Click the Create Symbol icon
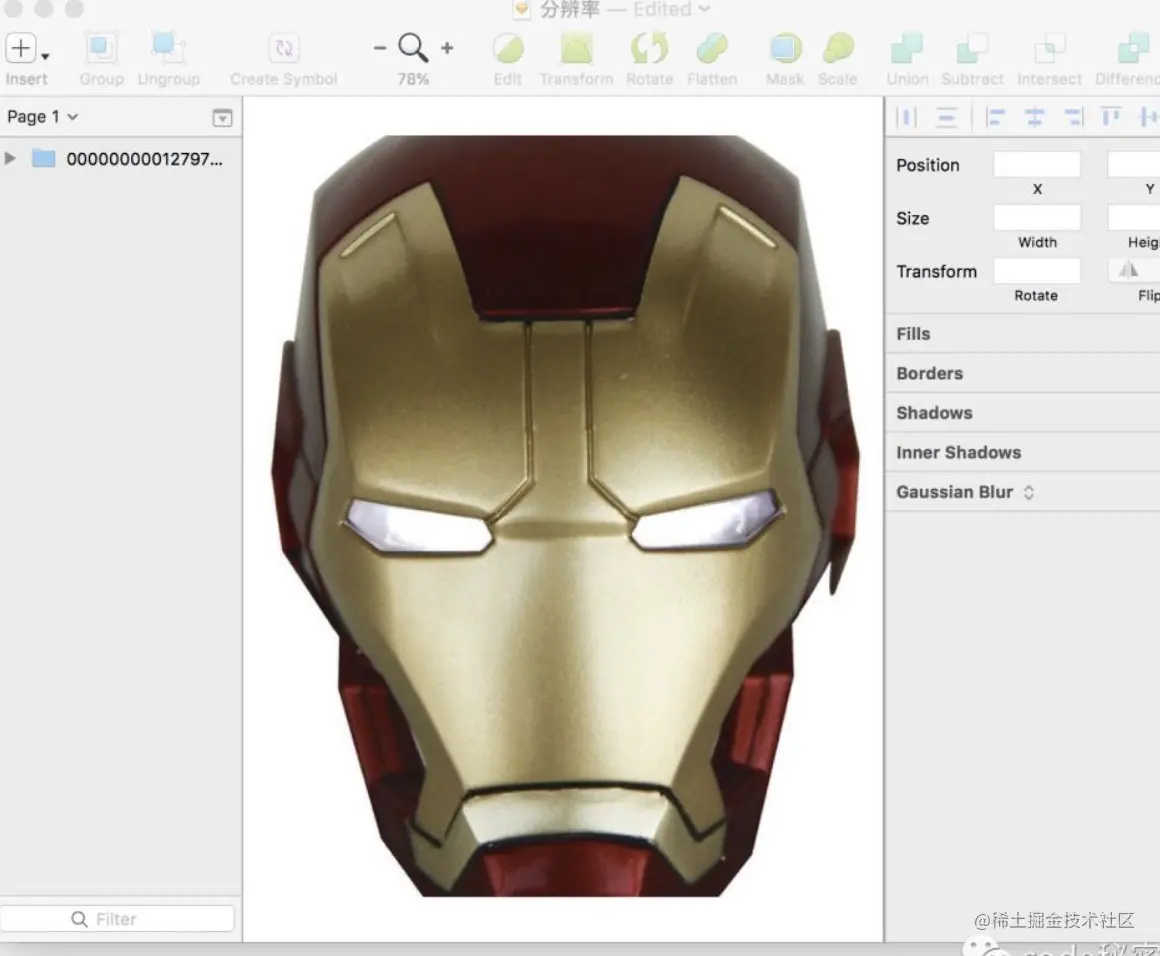Image resolution: width=1160 pixels, height=956 pixels. click(284, 48)
